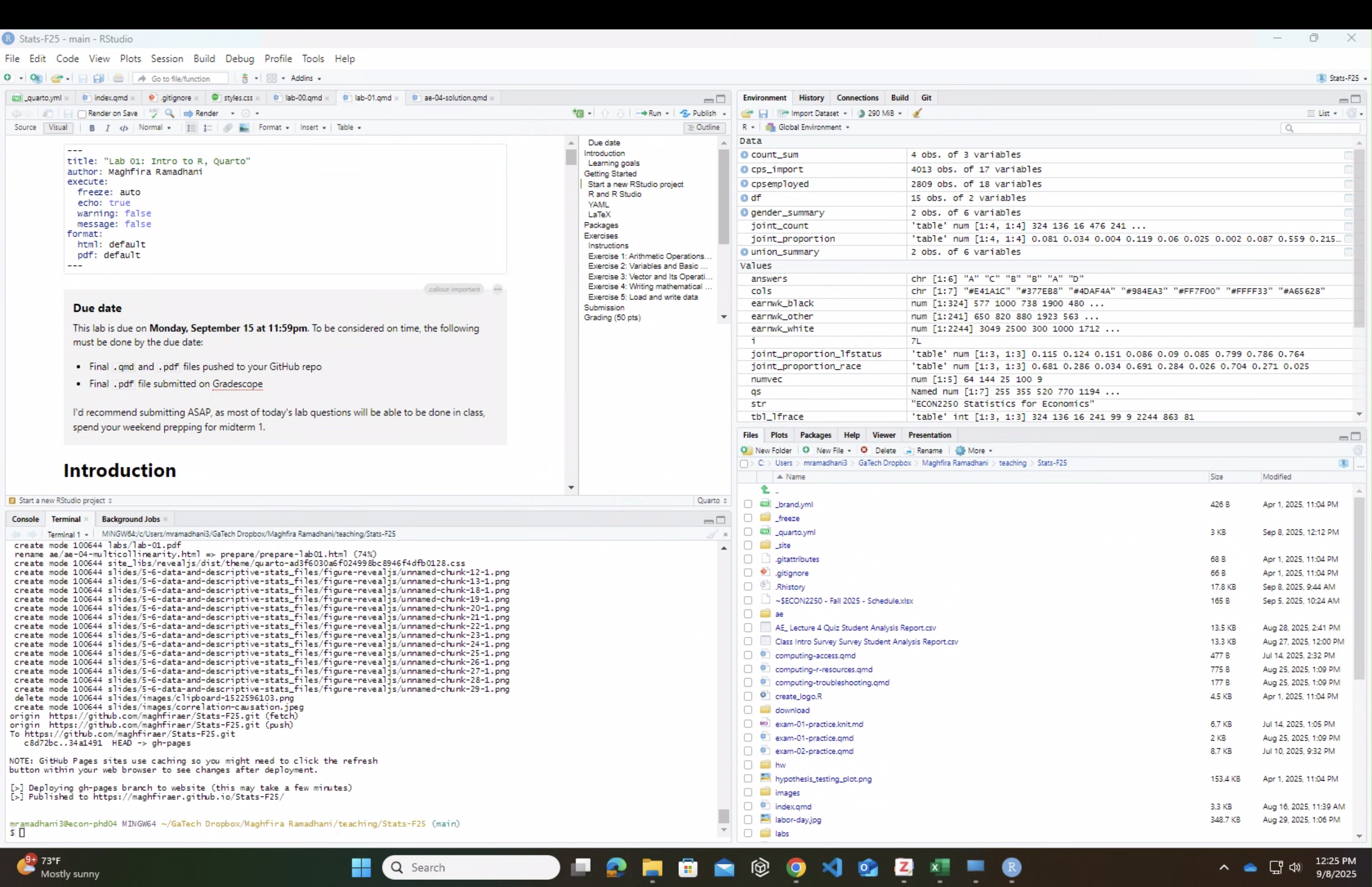
Task: Click the insert link icon
Action: 227,128
